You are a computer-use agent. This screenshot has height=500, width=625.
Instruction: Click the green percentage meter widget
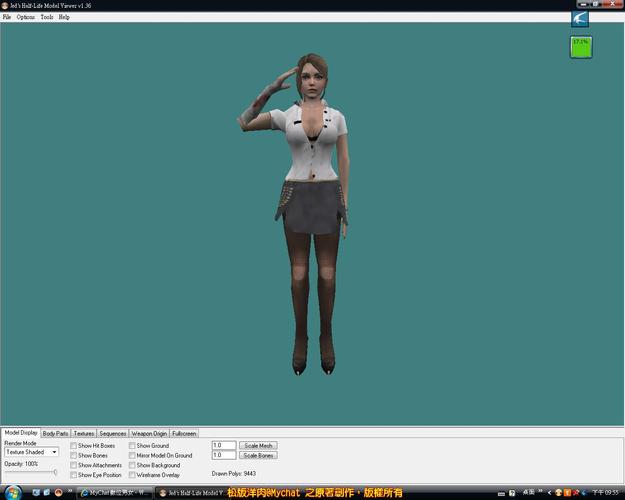581,47
